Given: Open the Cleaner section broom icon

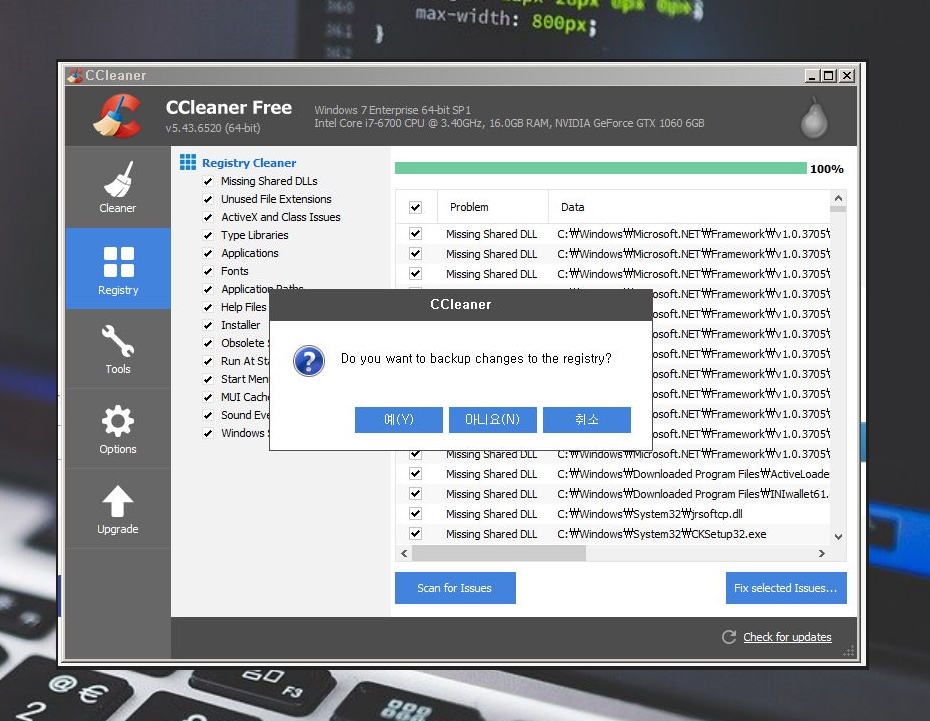Looking at the screenshot, I should tap(118, 178).
